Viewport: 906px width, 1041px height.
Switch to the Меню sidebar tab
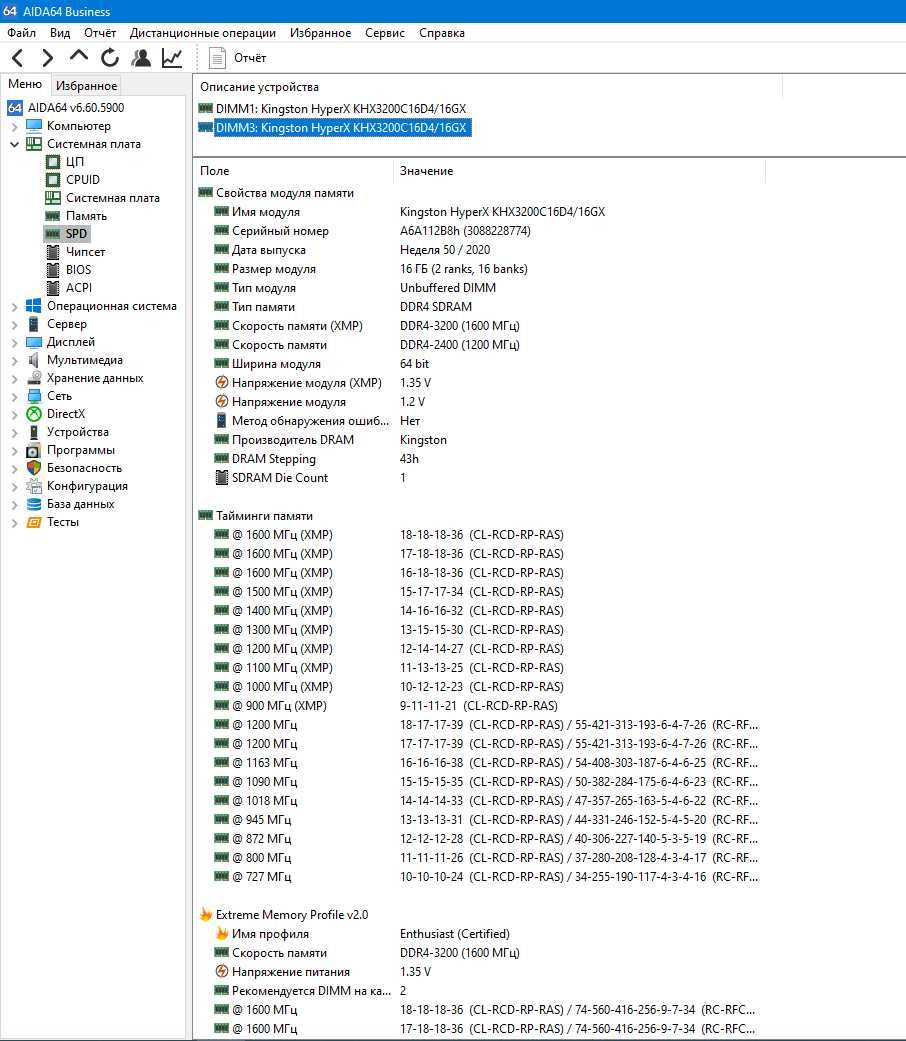(x=25, y=84)
